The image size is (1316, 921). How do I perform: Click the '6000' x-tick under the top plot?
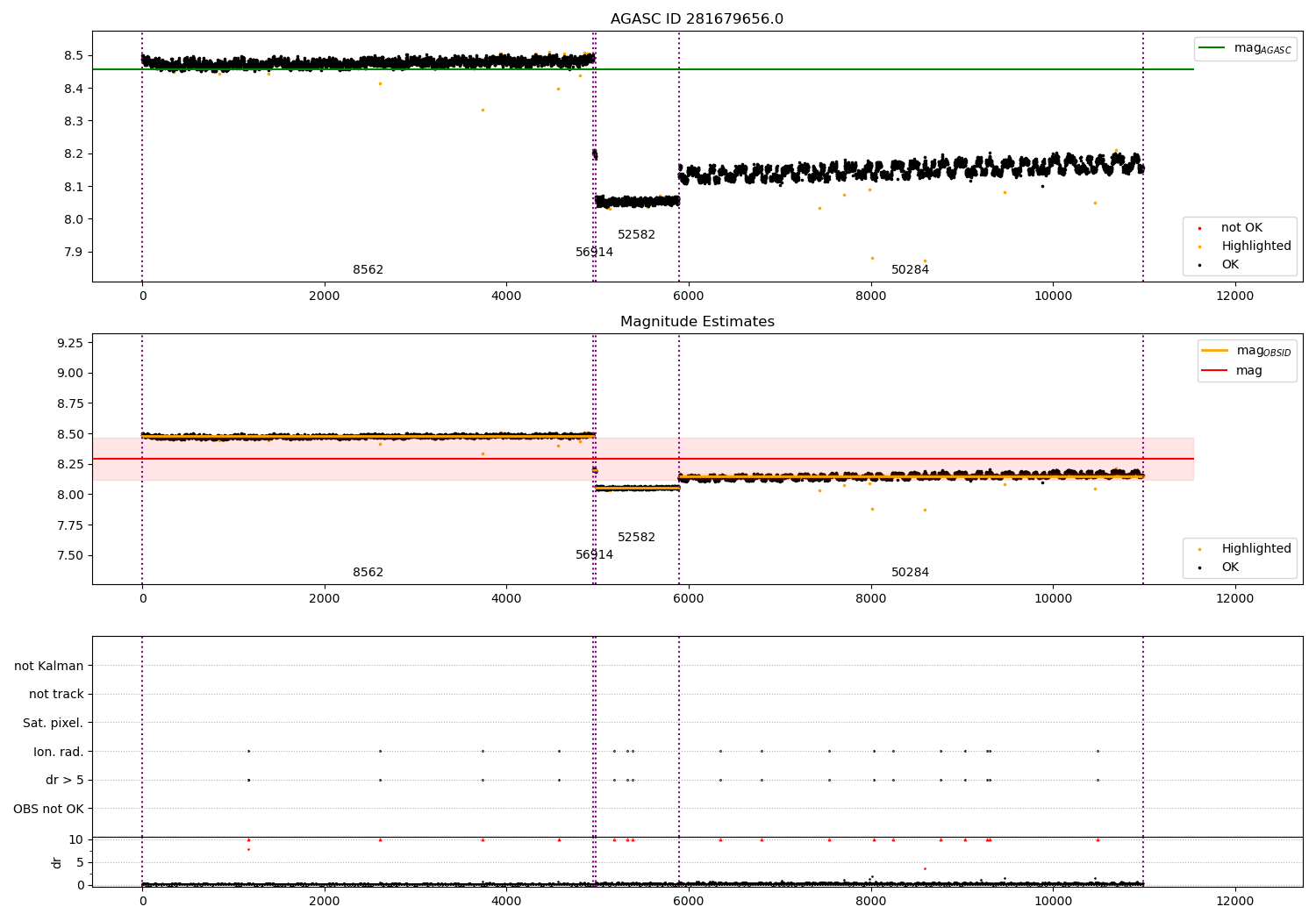point(689,296)
